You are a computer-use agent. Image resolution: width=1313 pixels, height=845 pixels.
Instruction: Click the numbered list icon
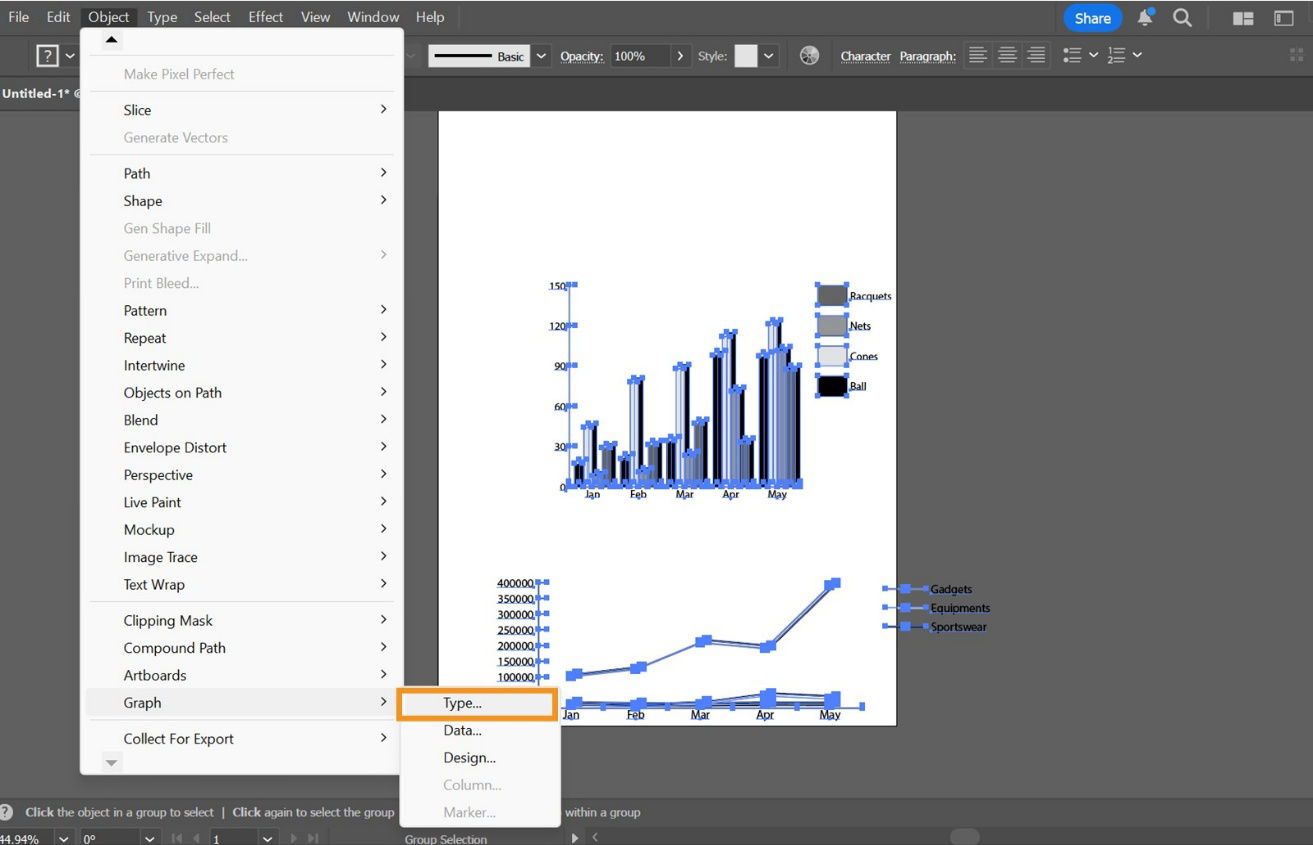coord(1120,55)
